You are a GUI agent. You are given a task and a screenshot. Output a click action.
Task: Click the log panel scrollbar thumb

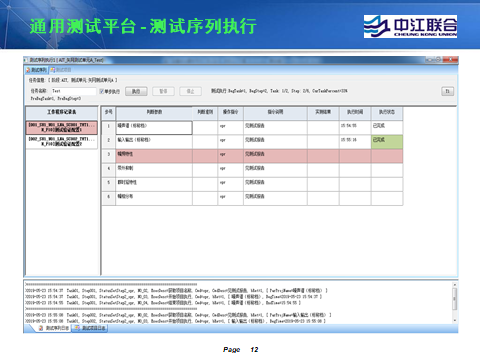tap(454, 299)
